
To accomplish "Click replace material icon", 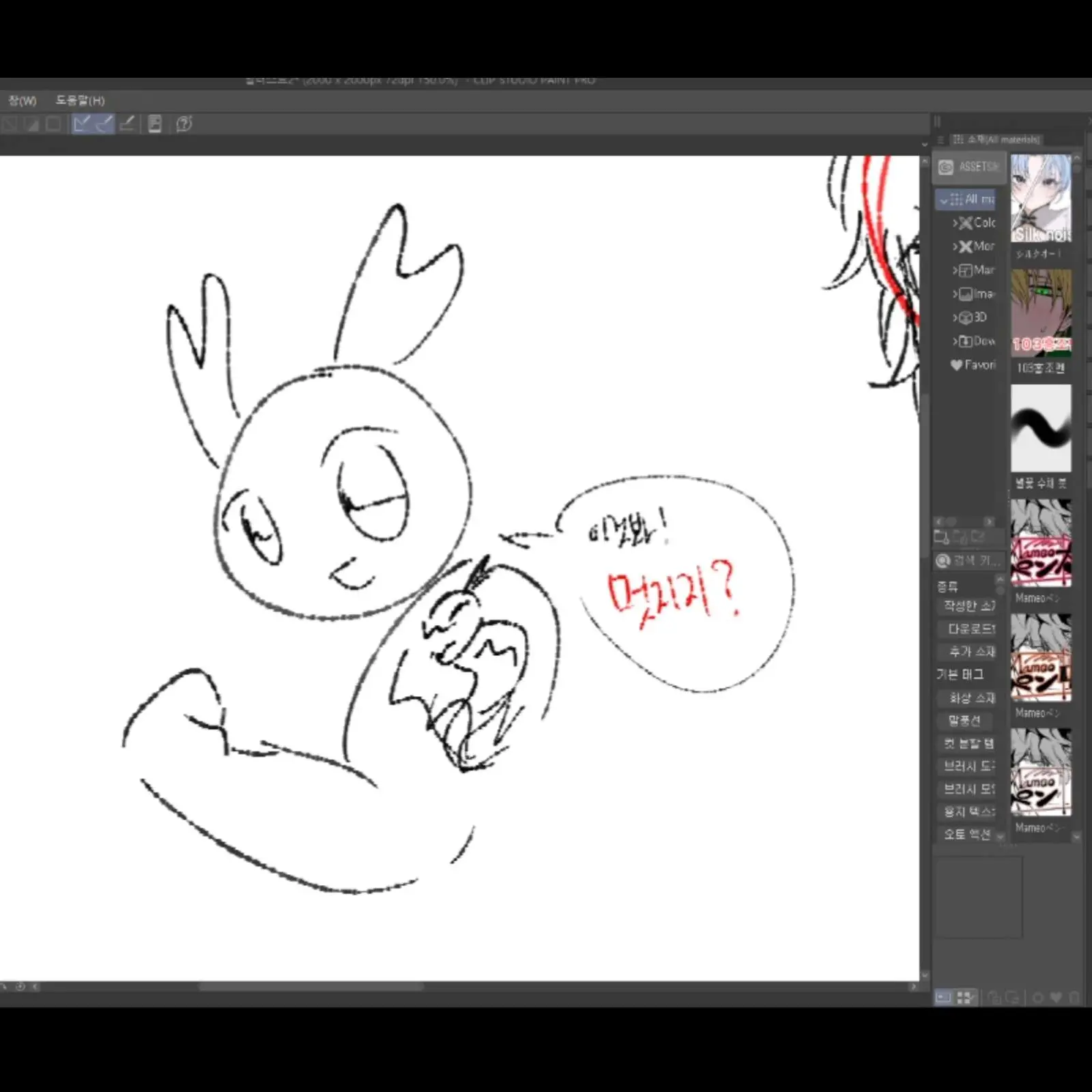I will [x=1012, y=998].
